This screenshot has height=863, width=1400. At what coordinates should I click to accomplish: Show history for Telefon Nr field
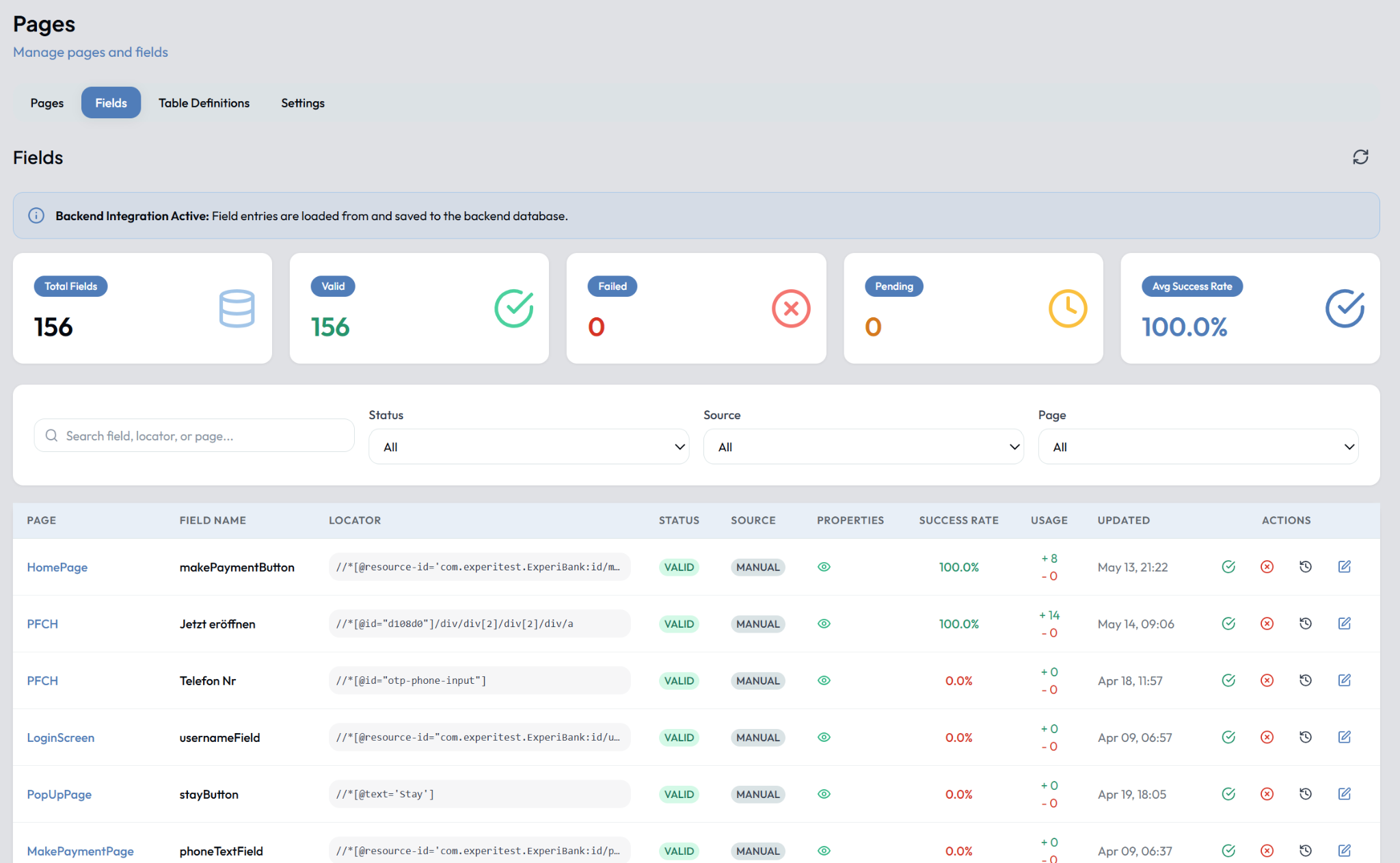point(1306,680)
